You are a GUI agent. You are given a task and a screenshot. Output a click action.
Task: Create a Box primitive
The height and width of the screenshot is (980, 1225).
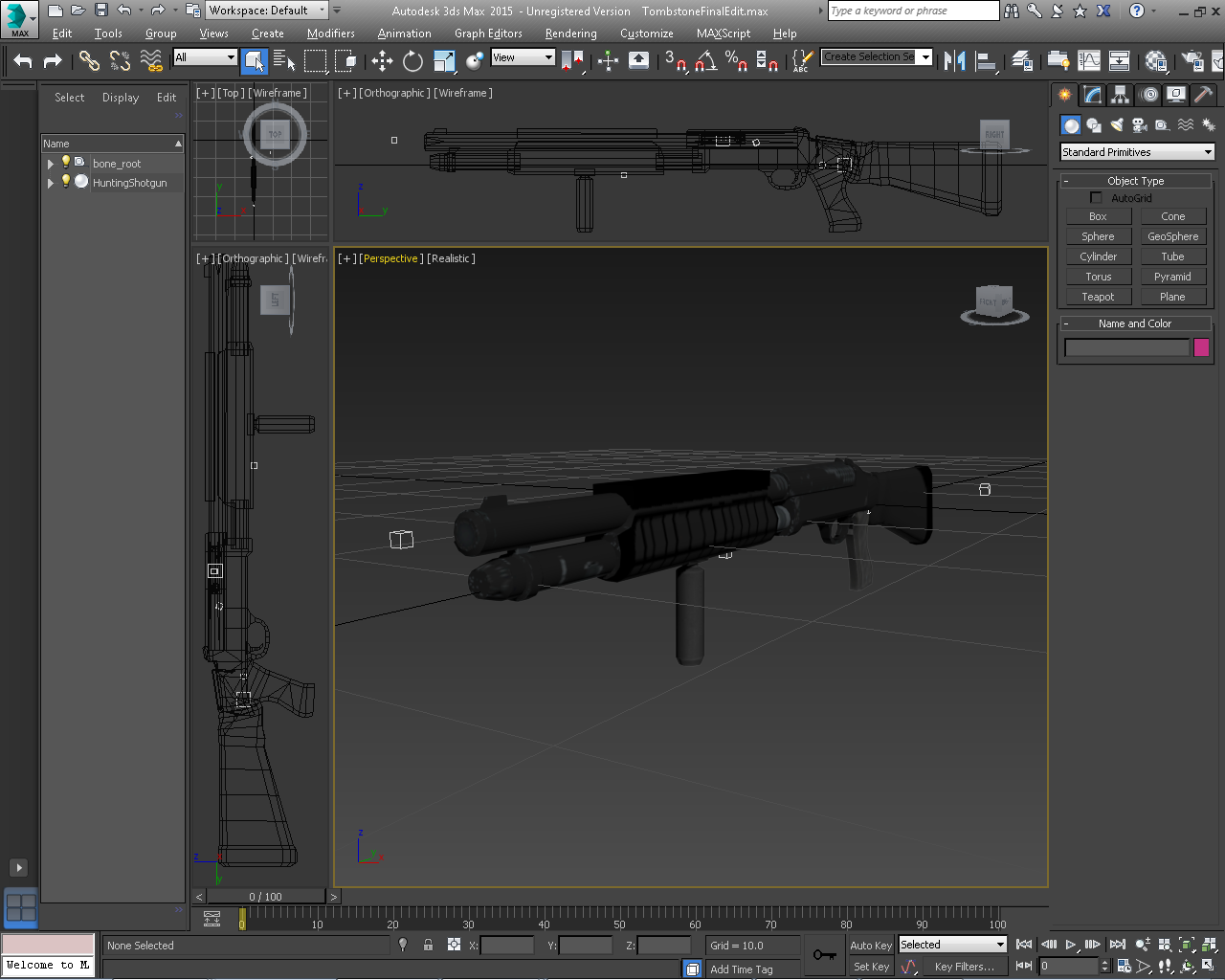(x=1098, y=216)
